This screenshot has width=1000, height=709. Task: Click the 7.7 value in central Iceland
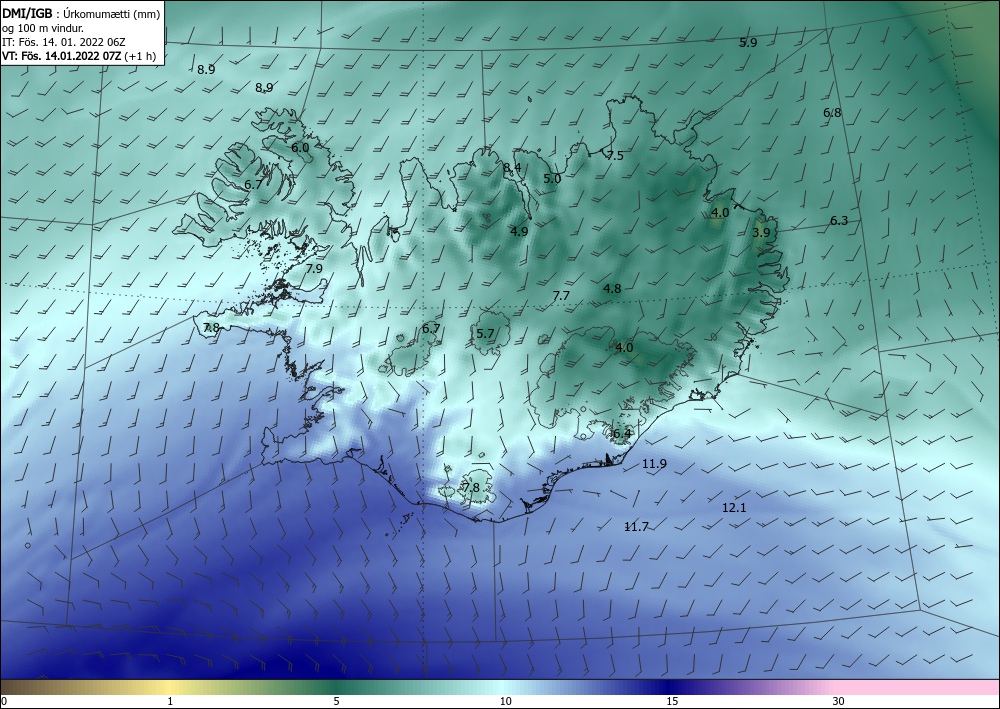561,296
